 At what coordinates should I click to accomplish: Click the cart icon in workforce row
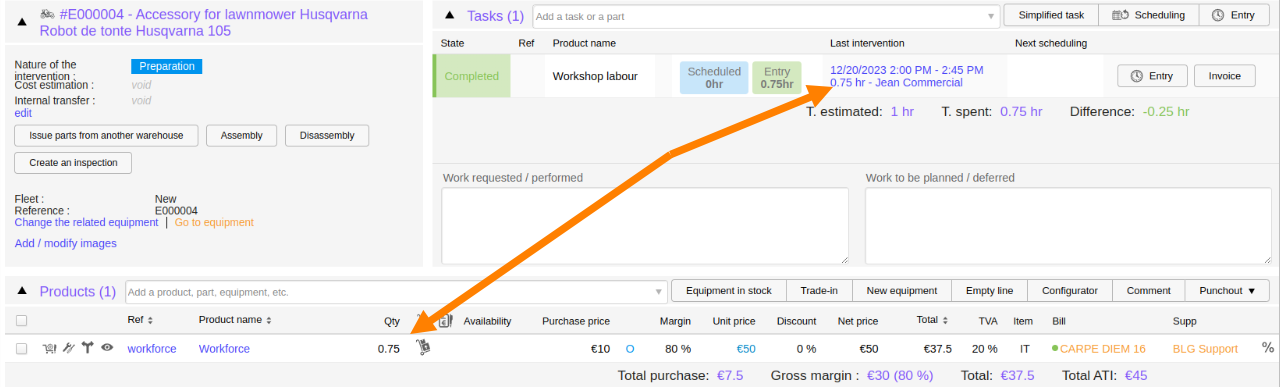coord(49,349)
